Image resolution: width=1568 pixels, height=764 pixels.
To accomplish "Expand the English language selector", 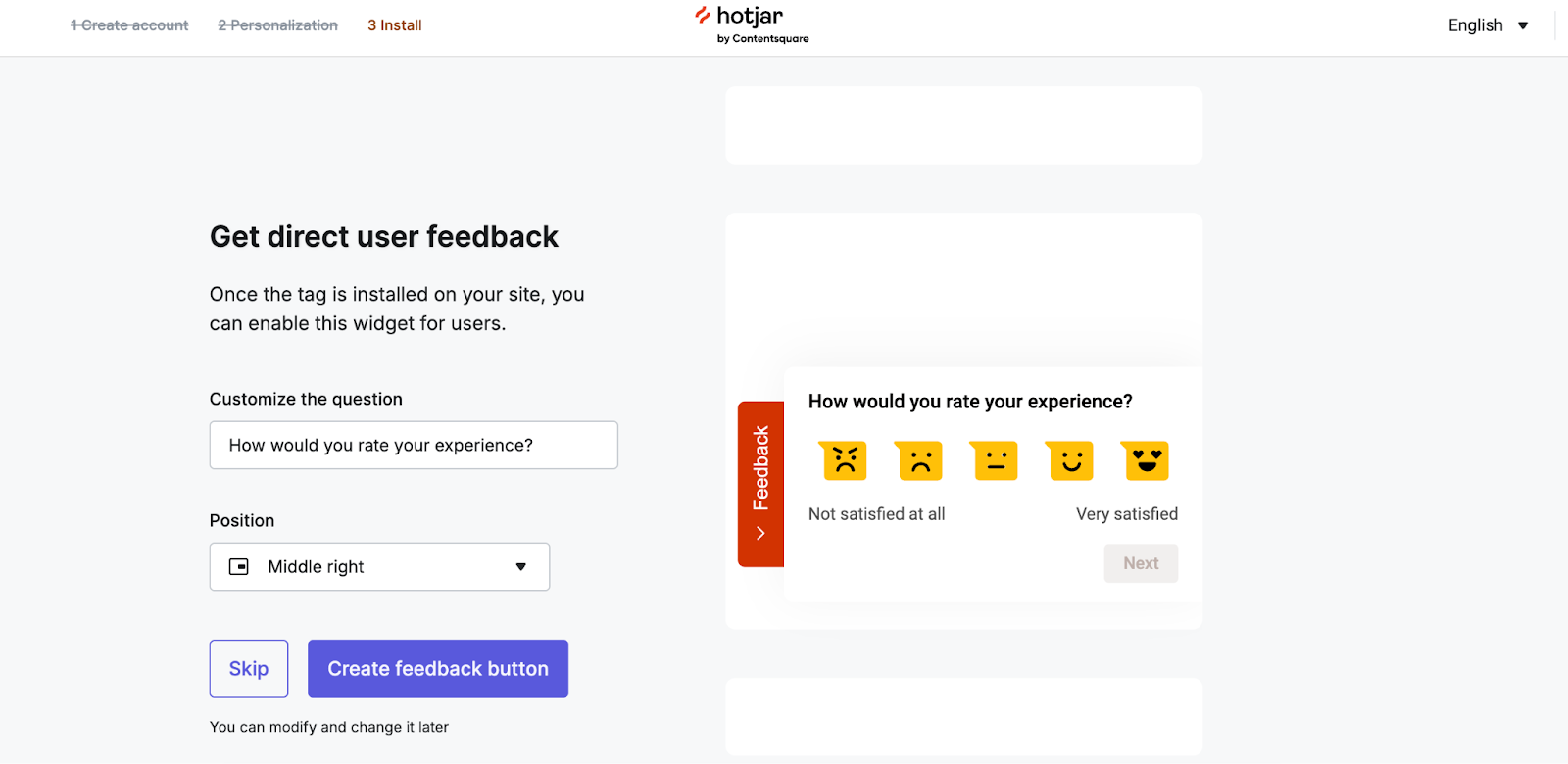I will 1487,25.
